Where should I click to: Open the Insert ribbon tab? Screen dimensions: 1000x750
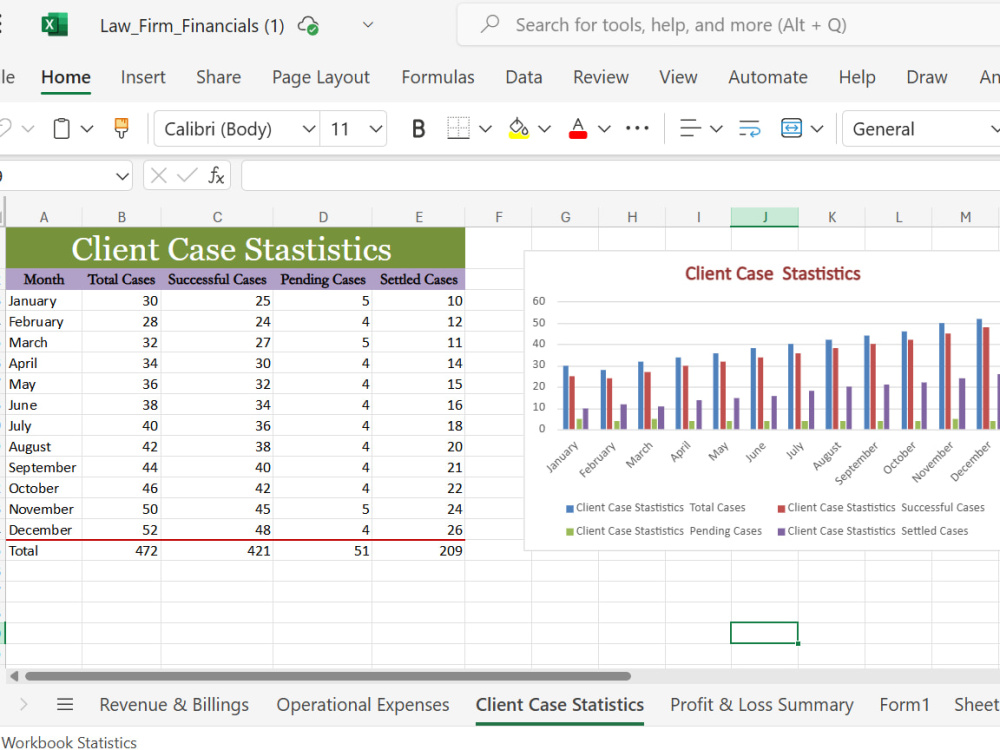(143, 77)
